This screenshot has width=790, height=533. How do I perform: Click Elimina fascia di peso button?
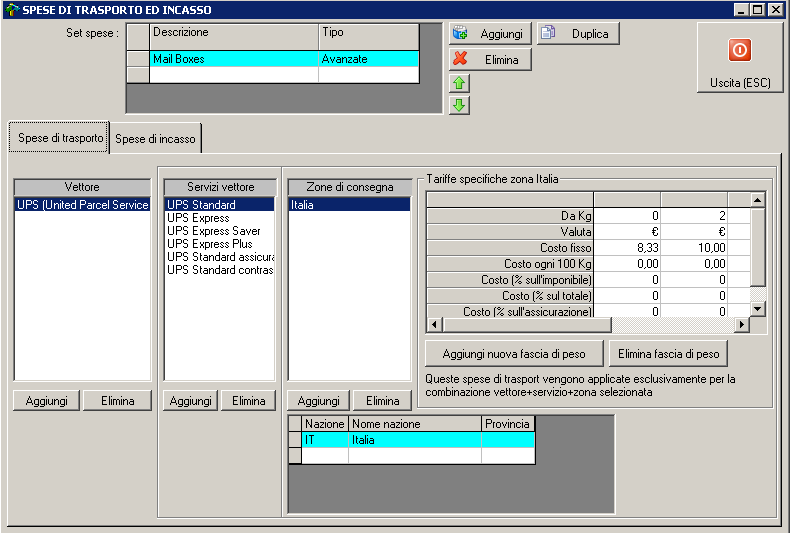669,354
